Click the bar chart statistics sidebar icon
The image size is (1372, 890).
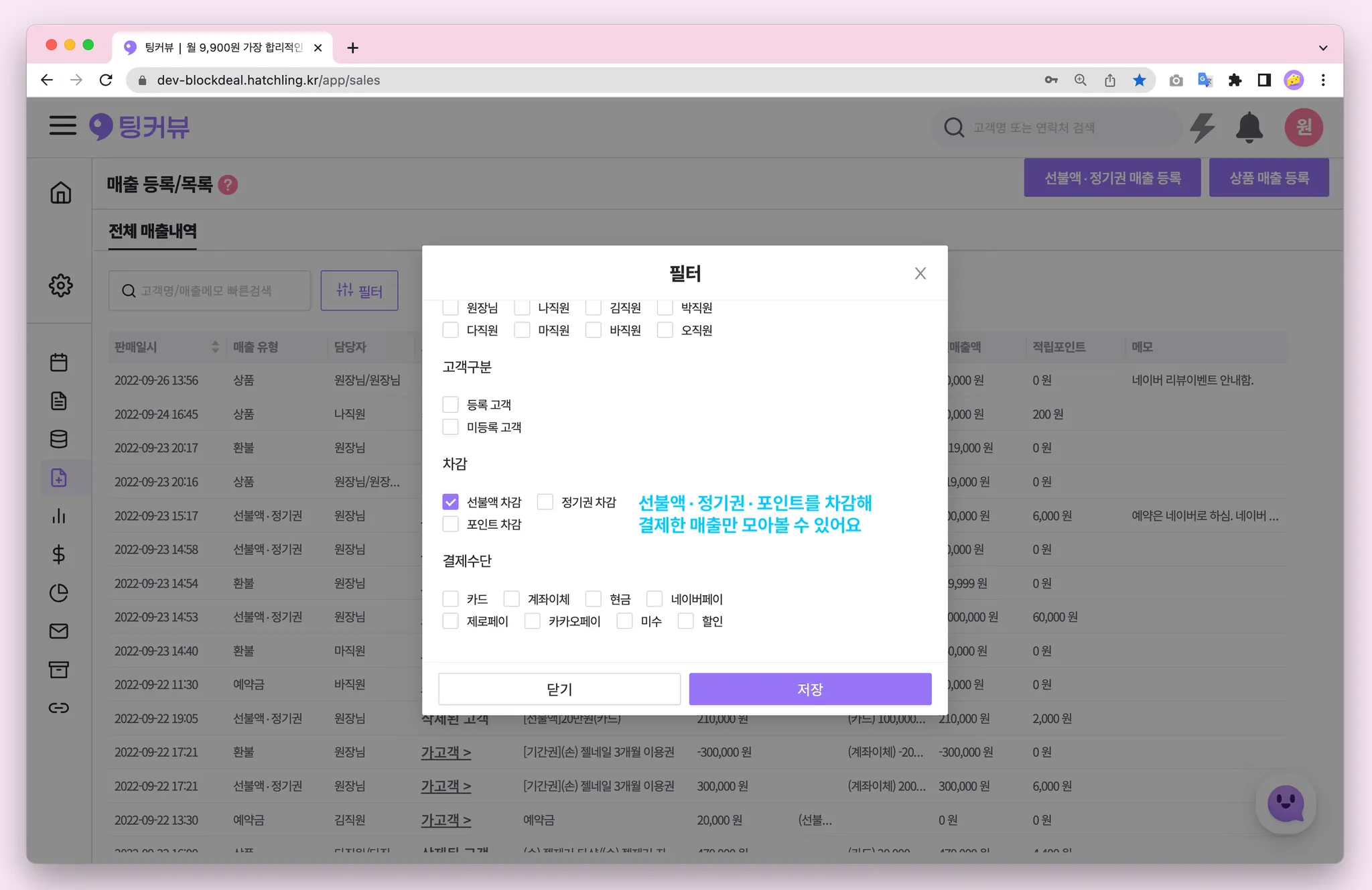tap(59, 516)
